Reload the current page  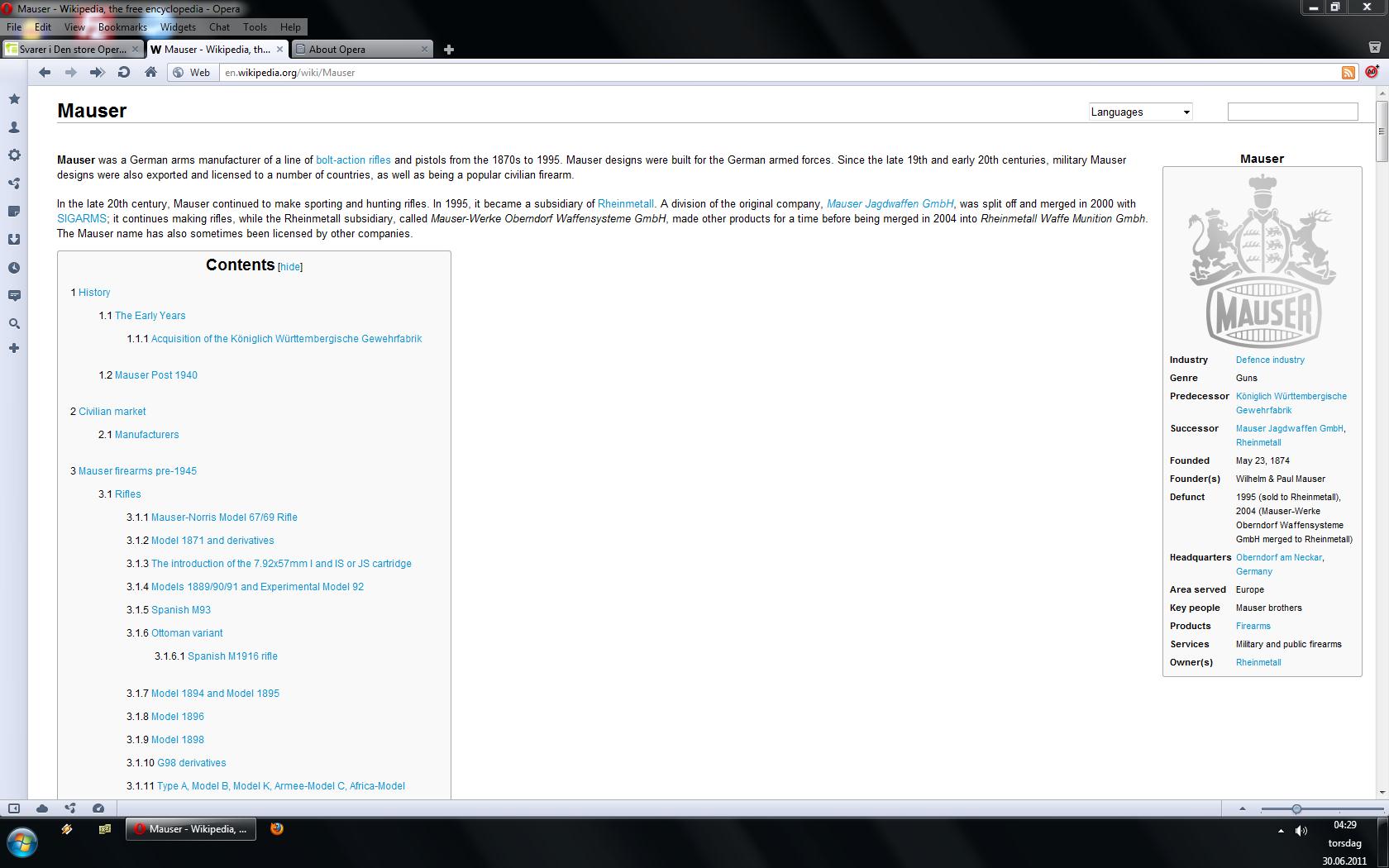(124, 73)
